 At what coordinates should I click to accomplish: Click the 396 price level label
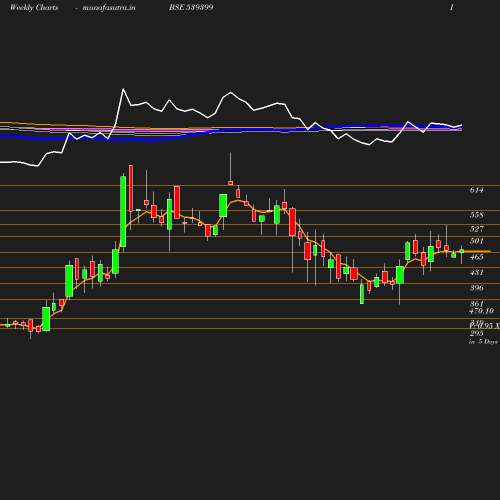tap(476, 288)
